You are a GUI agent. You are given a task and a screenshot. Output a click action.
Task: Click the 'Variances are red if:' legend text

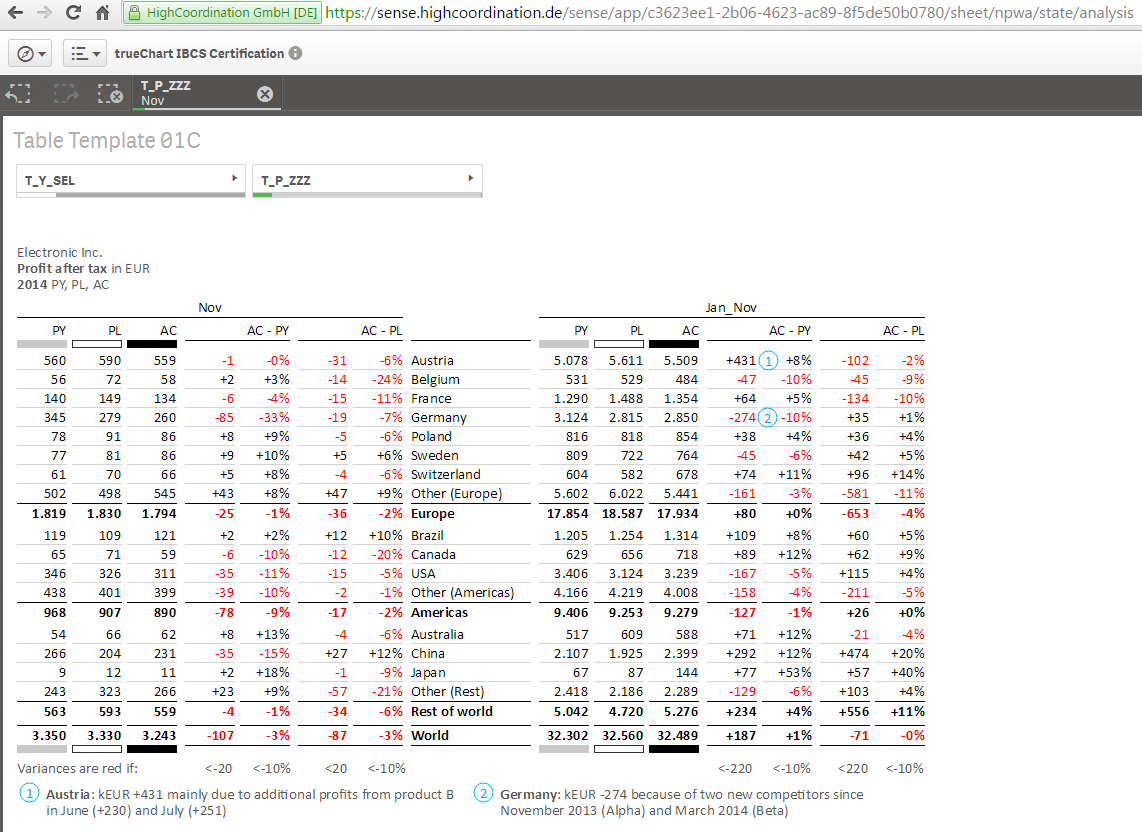coord(77,769)
